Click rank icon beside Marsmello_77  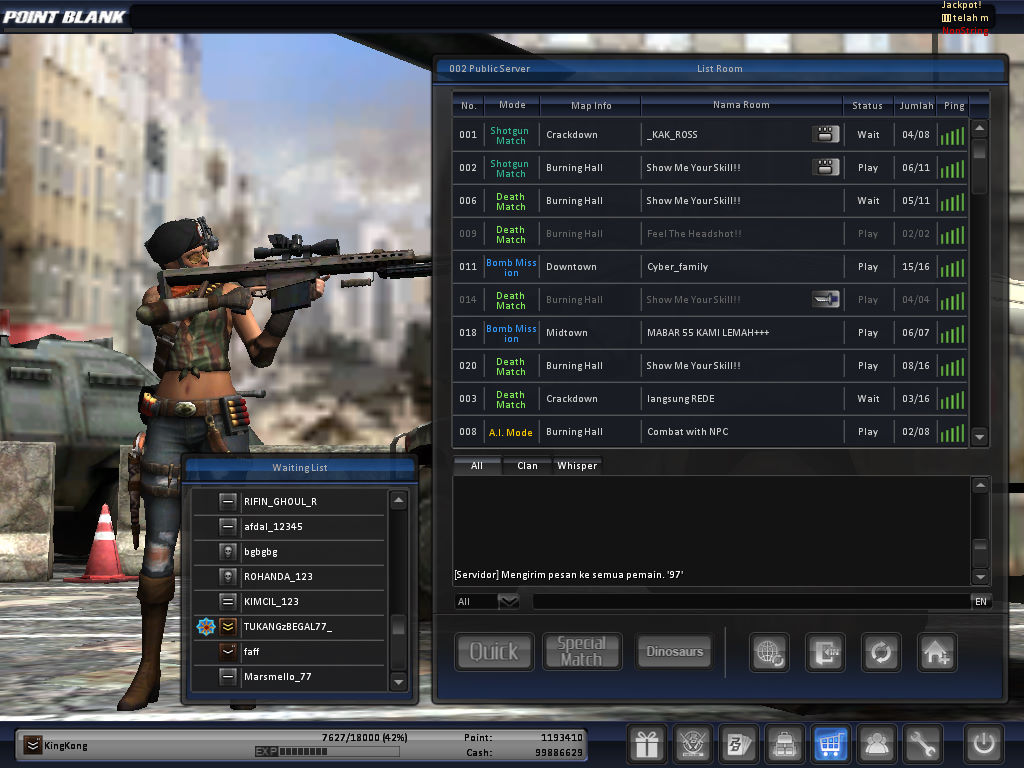[x=228, y=677]
